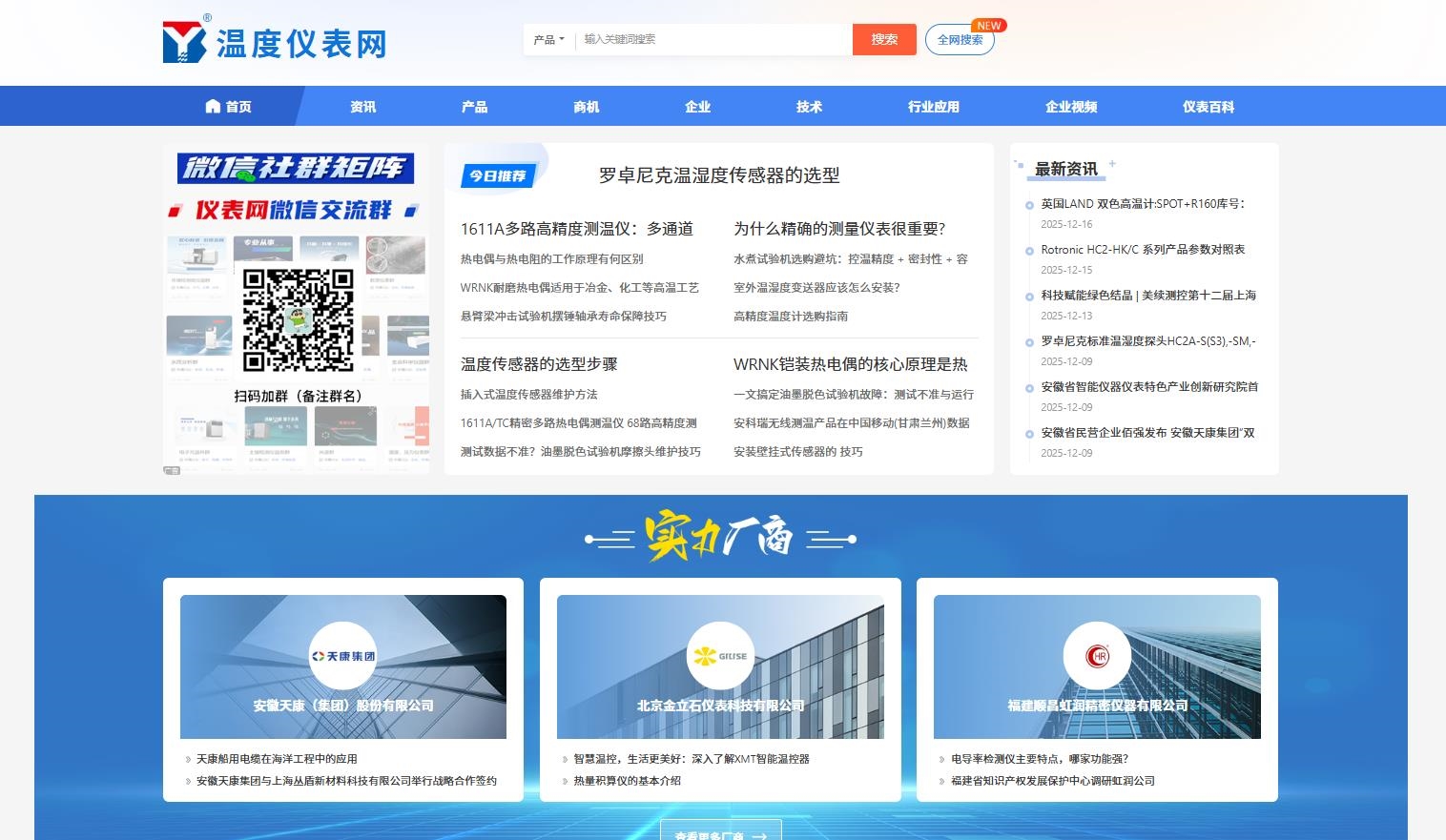
Task: Click the WeChat group QR code
Action: click(298, 319)
